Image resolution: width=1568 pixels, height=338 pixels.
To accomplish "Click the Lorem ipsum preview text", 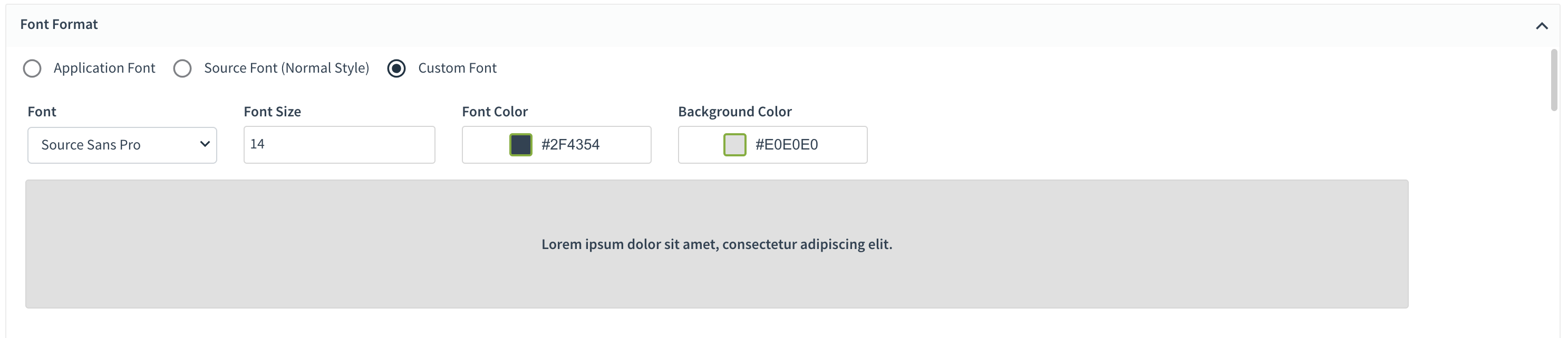I will click(x=717, y=244).
